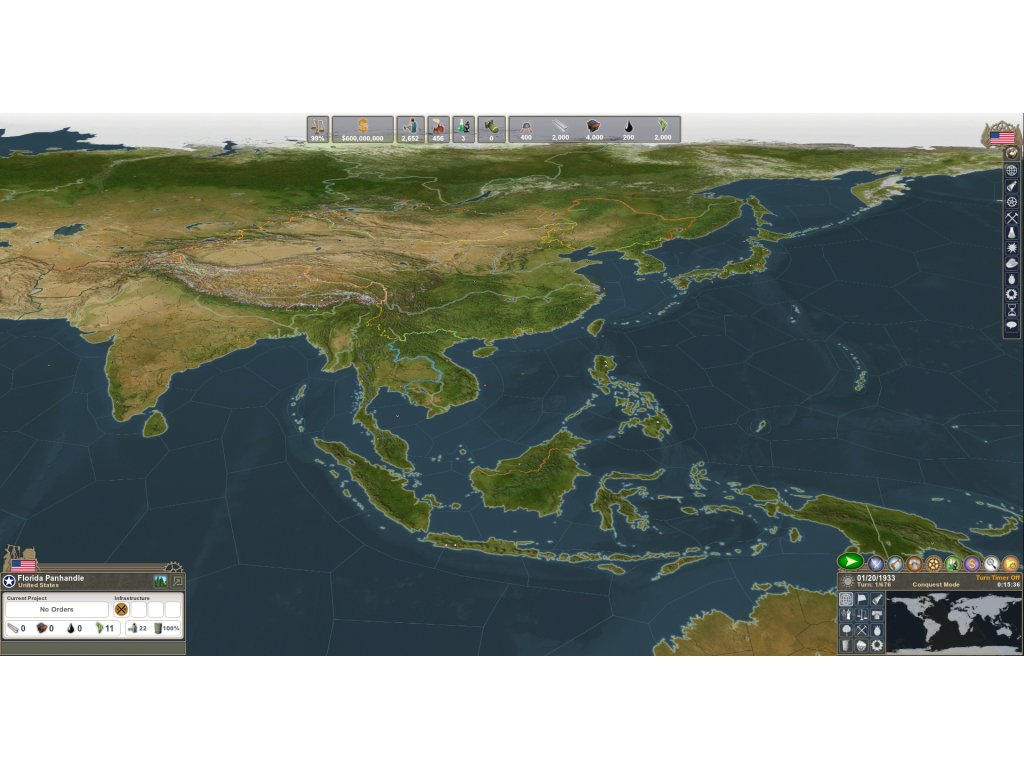The height and width of the screenshot is (768, 1024).
Task: Toggle the flag map filter button
Action: [861, 600]
